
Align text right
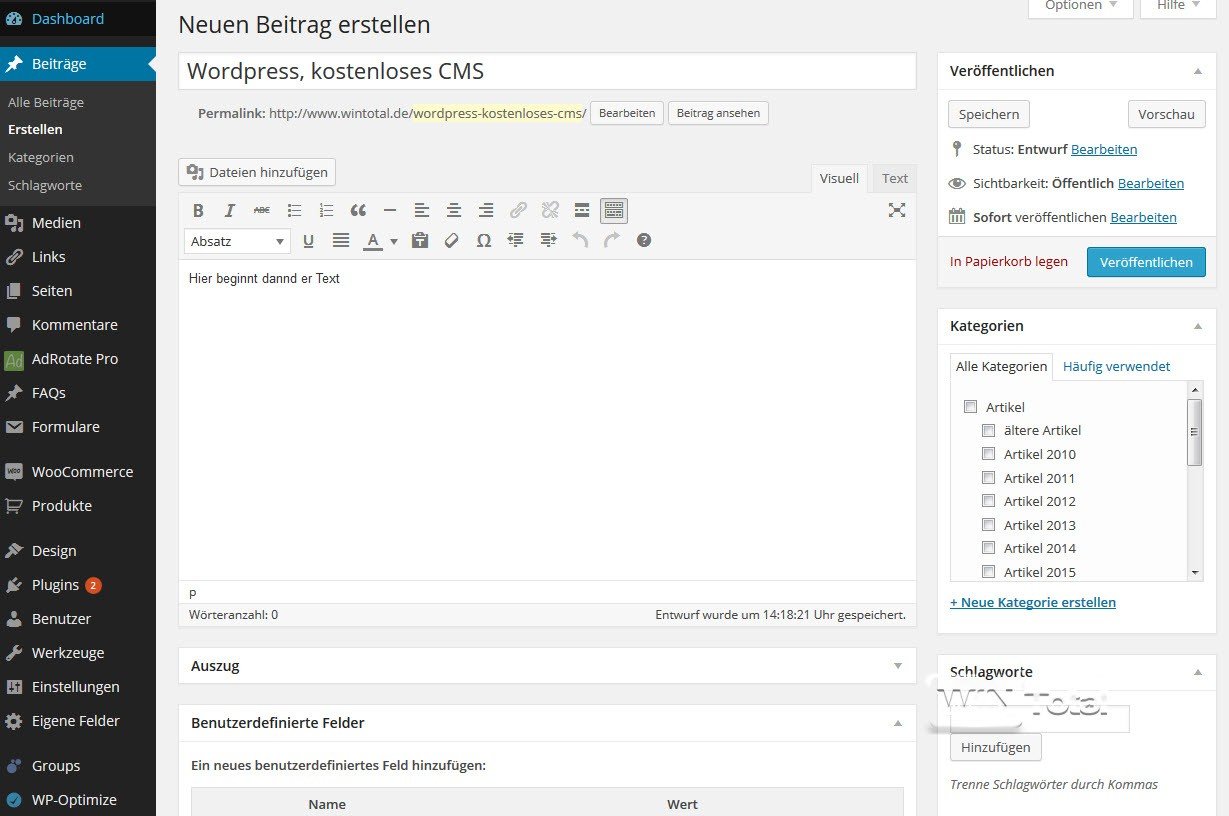[486, 210]
